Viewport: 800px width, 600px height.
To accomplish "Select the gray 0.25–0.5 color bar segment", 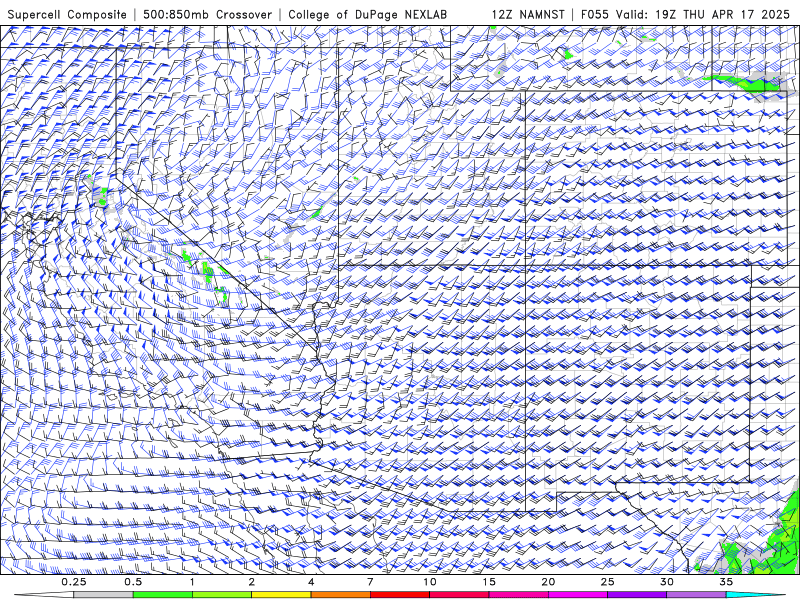I will pos(104,595).
